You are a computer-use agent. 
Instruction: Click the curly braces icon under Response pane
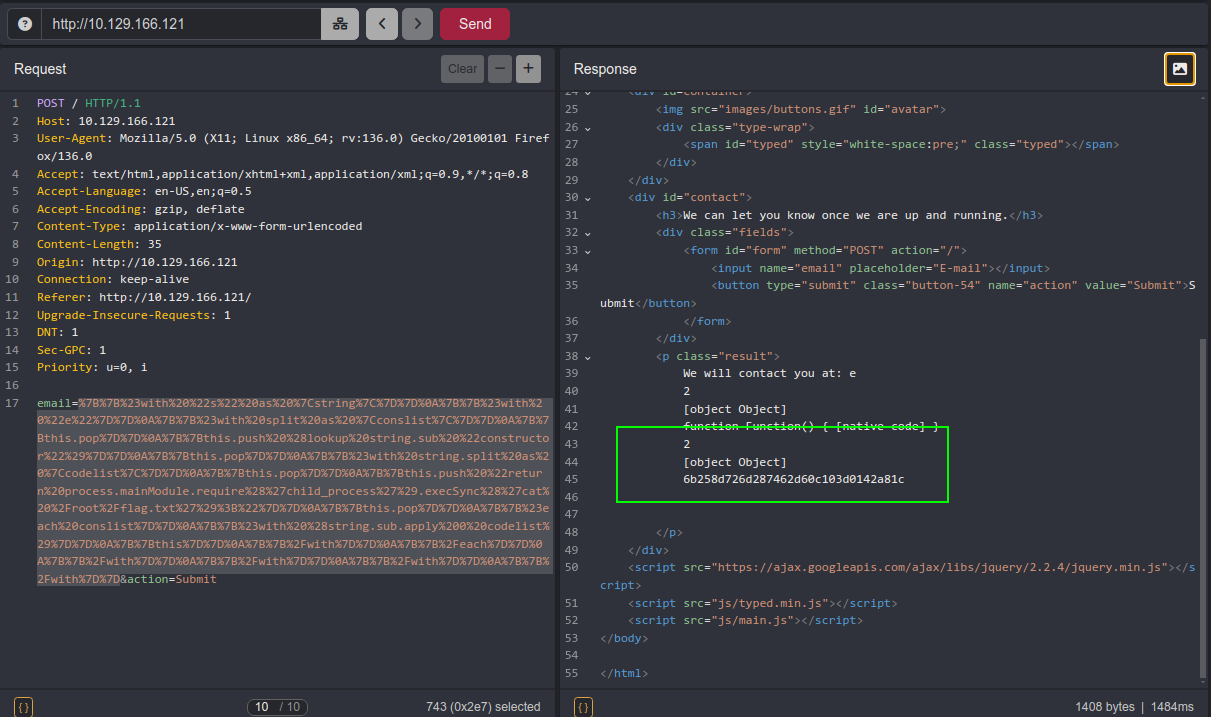pyautogui.click(x=584, y=707)
